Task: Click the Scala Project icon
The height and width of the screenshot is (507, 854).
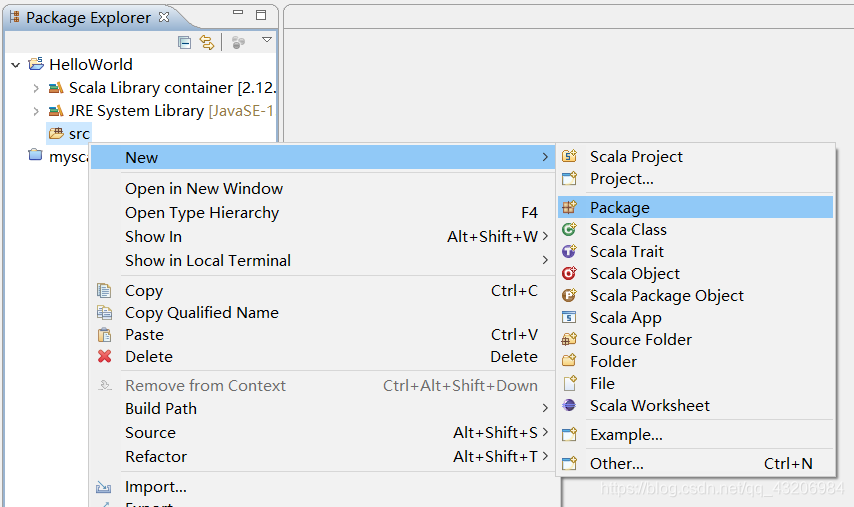Action: point(569,156)
